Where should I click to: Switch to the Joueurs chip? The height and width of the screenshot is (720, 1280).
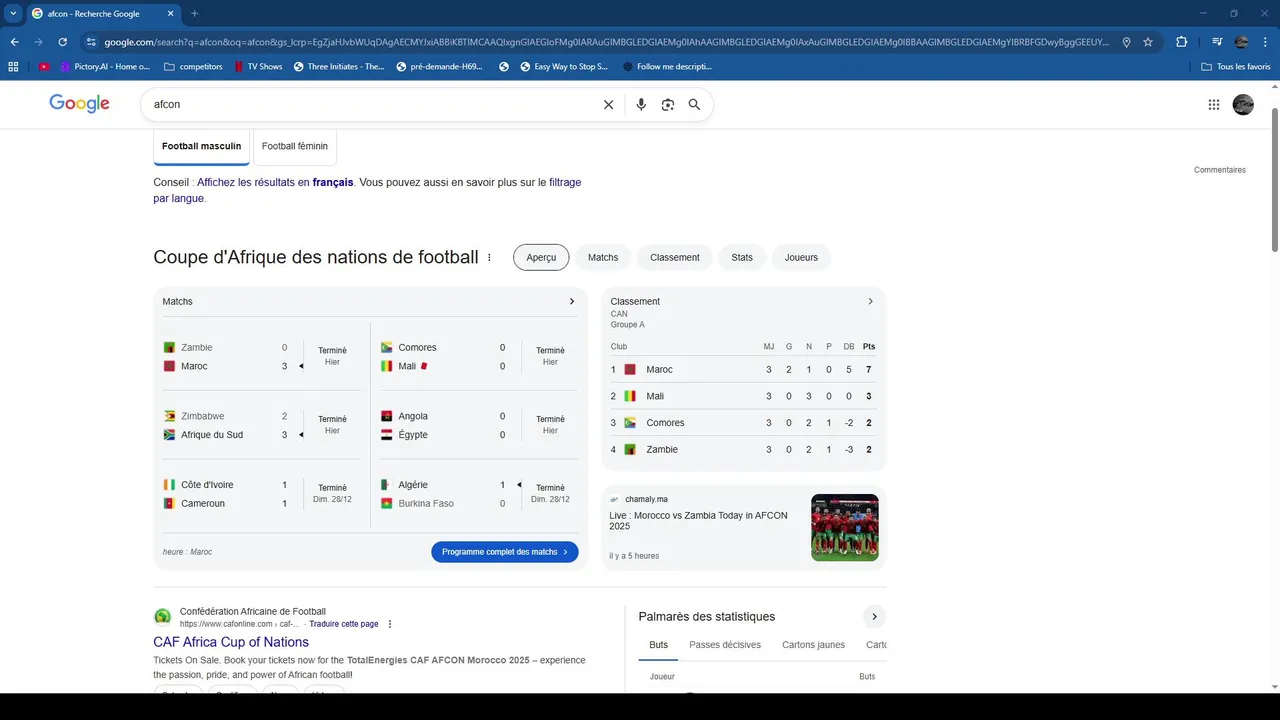tap(801, 257)
